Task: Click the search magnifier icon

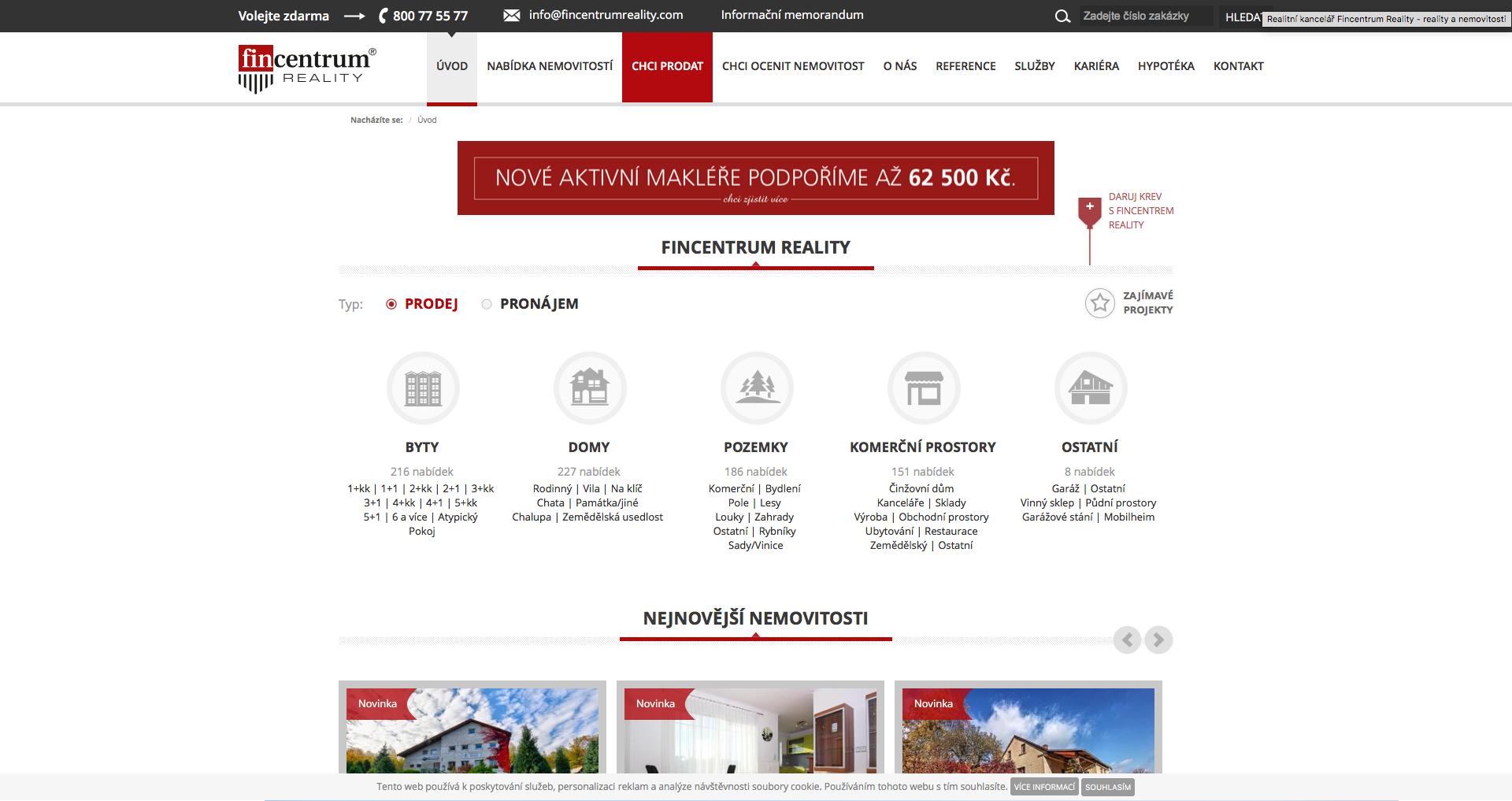Action: pos(1062,16)
